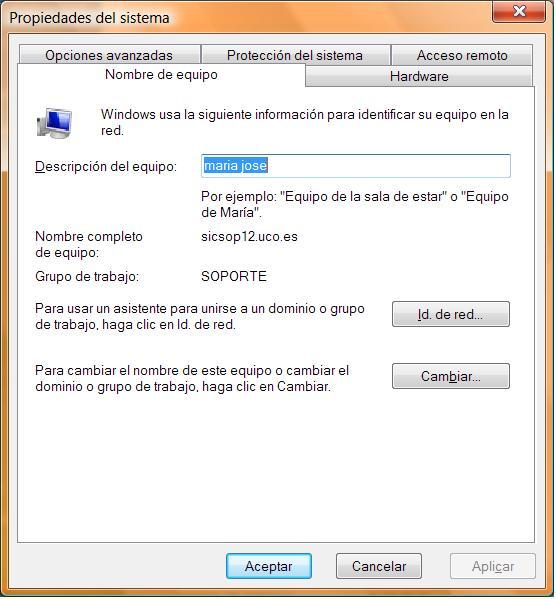Click the Nombre completo de equipo label

pos(89,244)
